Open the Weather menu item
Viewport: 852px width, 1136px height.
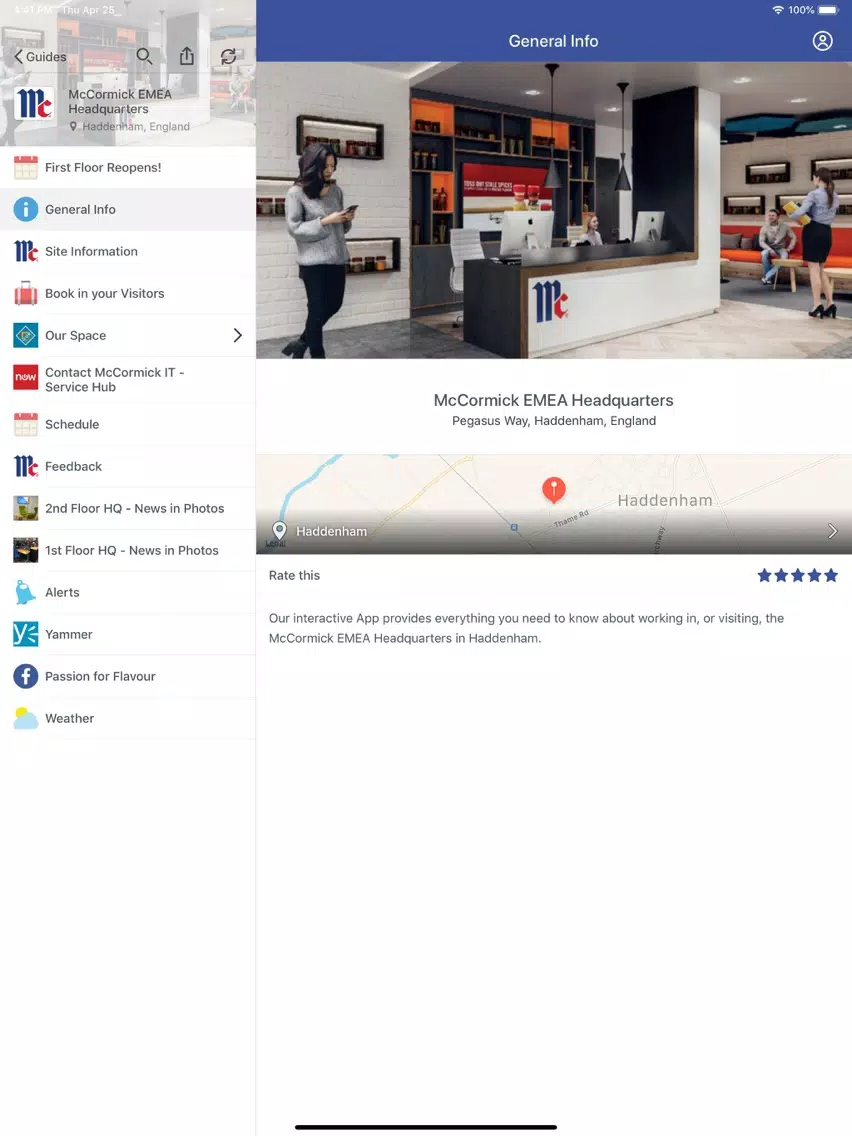tap(128, 719)
